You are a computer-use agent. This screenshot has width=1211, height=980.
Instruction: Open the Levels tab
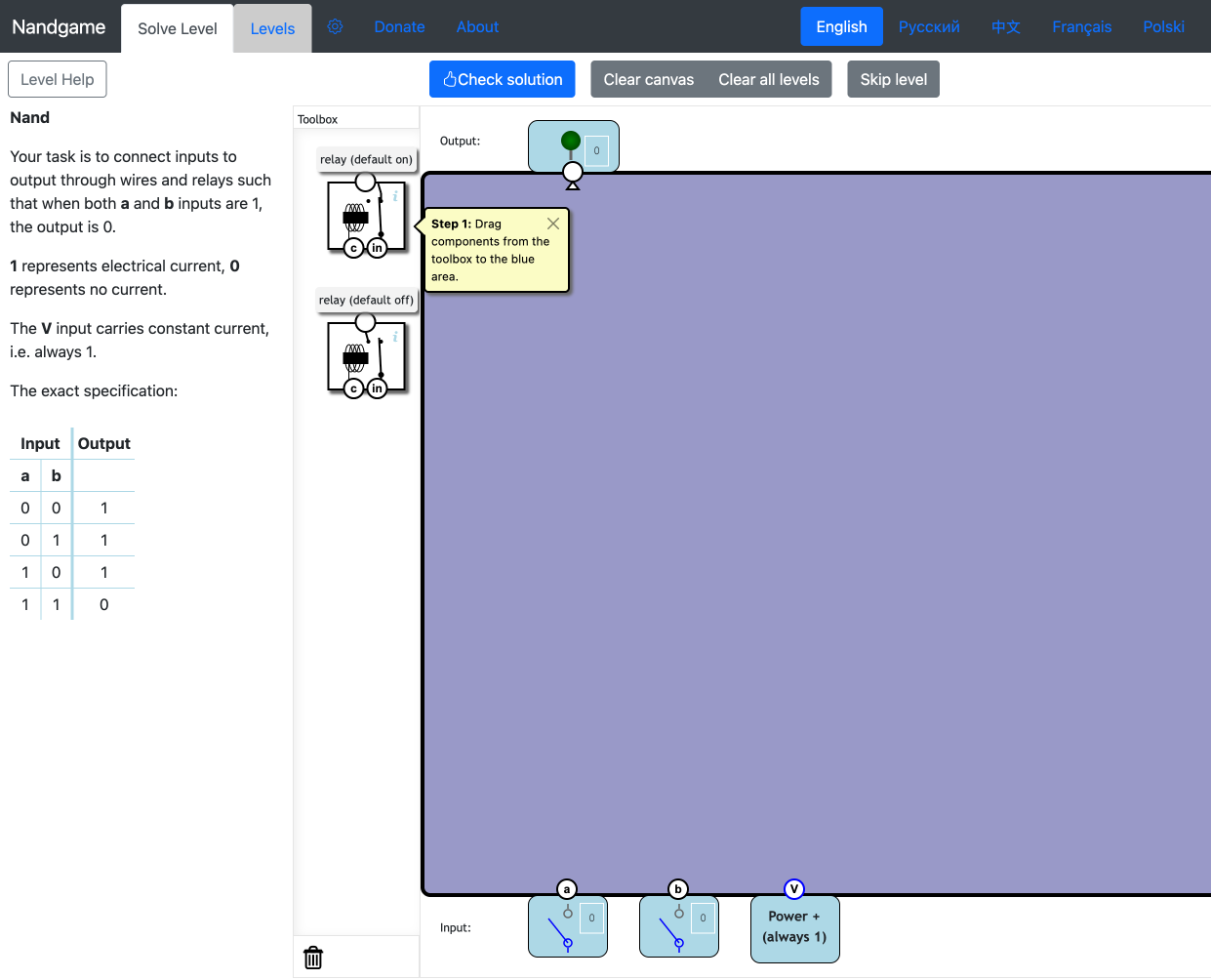(273, 28)
